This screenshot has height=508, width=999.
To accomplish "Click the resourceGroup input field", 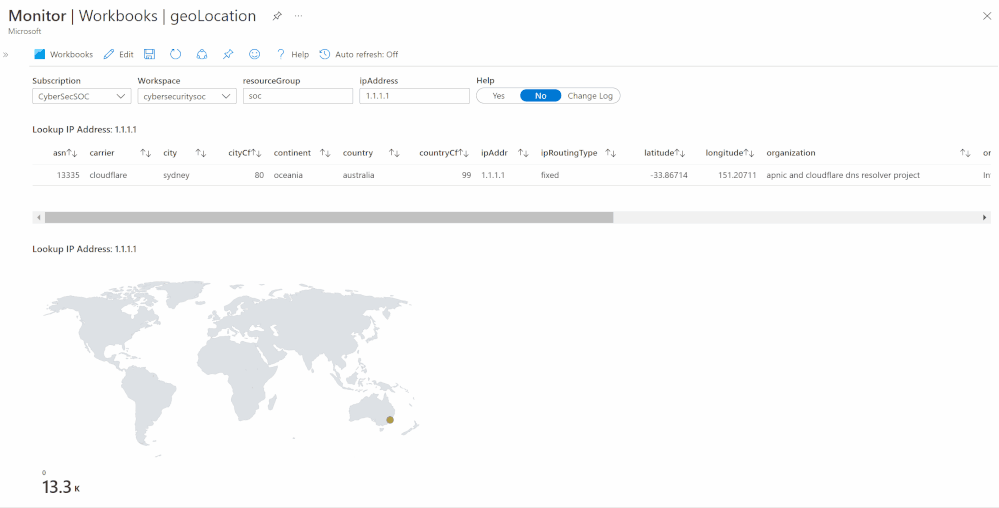I will [298, 96].
